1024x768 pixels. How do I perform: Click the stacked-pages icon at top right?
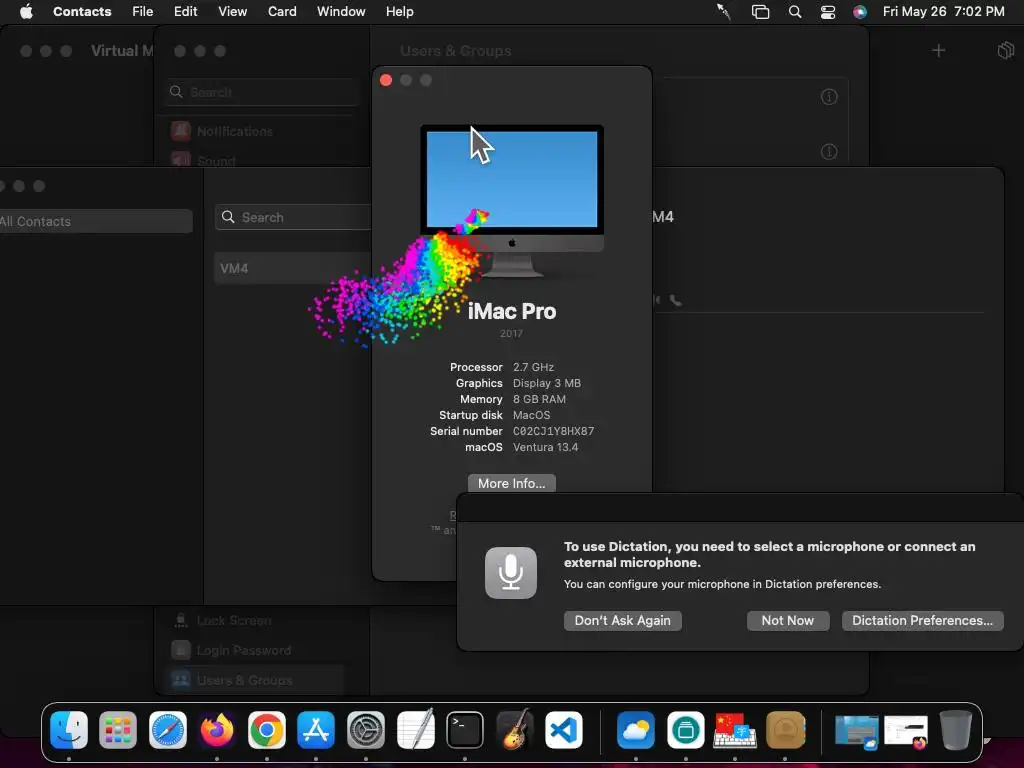[1006, 50]
